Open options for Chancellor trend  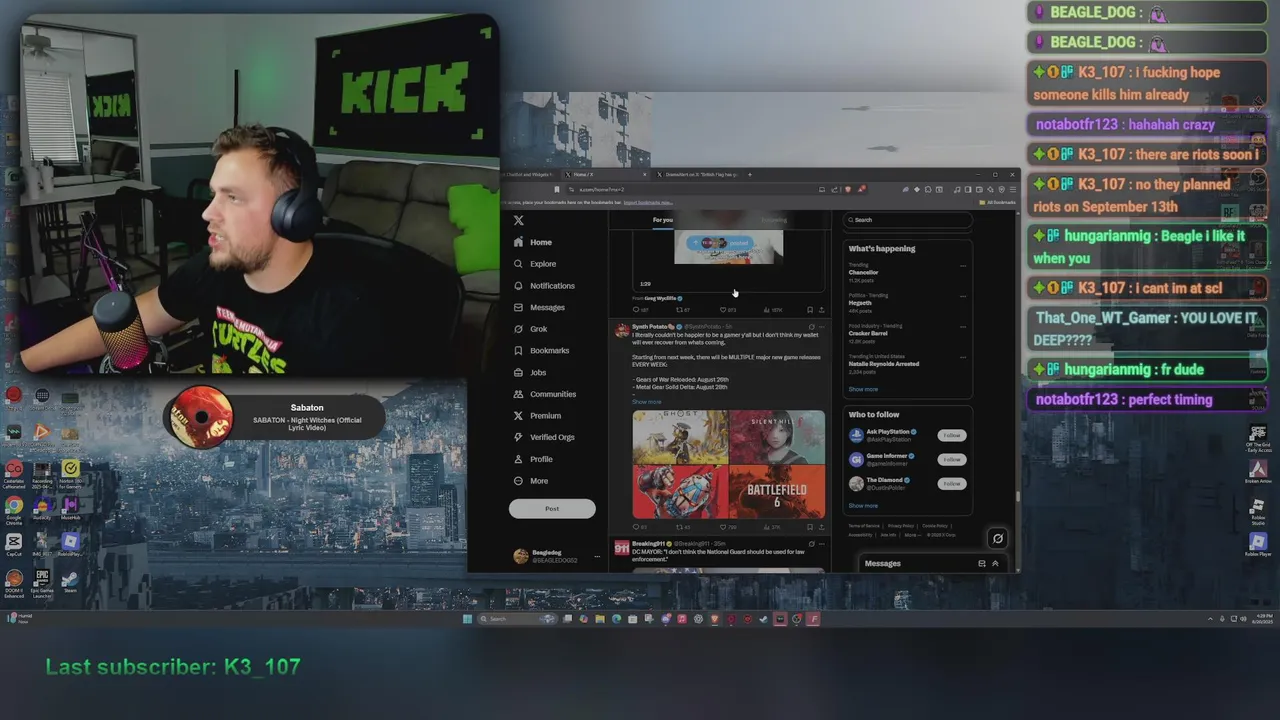[x=963, y=265]
